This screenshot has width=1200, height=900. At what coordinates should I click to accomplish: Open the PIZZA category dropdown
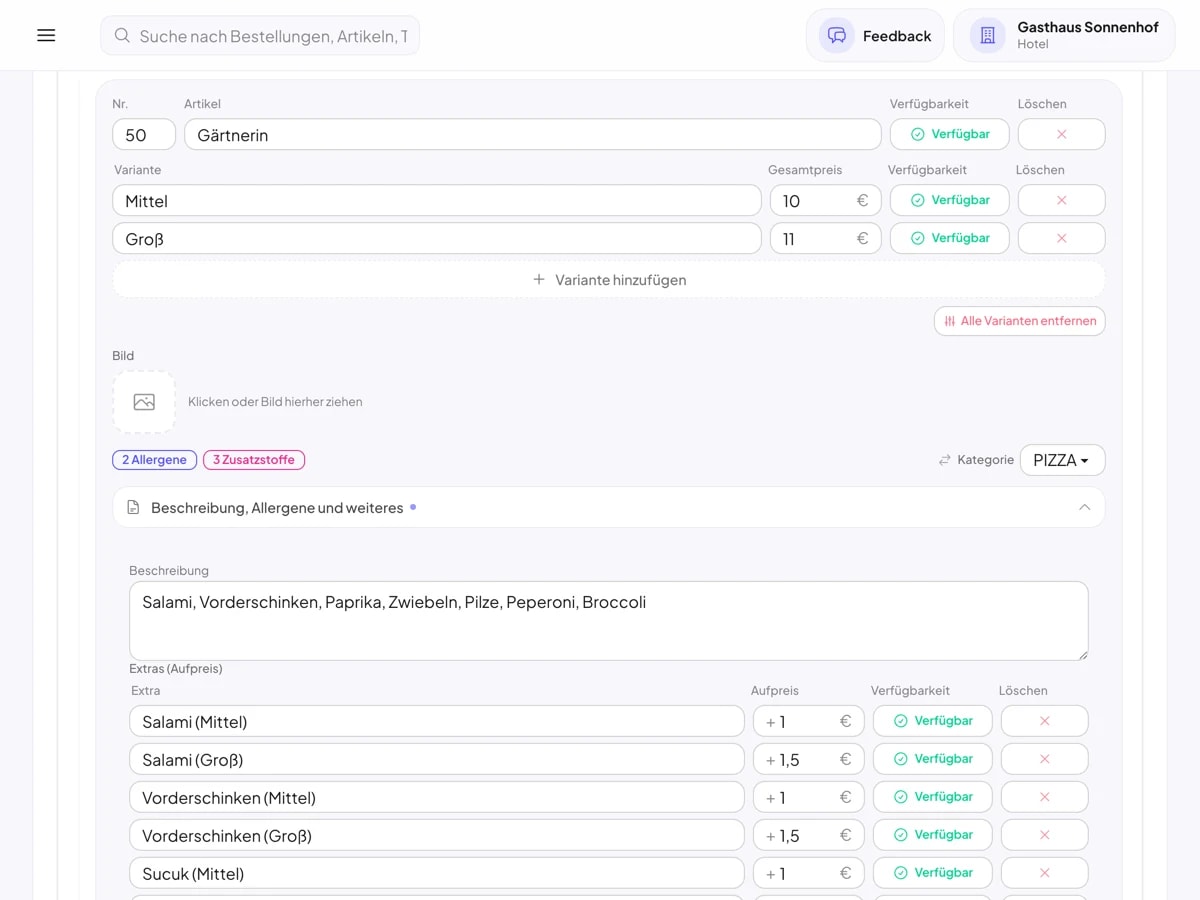coord(1062,460)
